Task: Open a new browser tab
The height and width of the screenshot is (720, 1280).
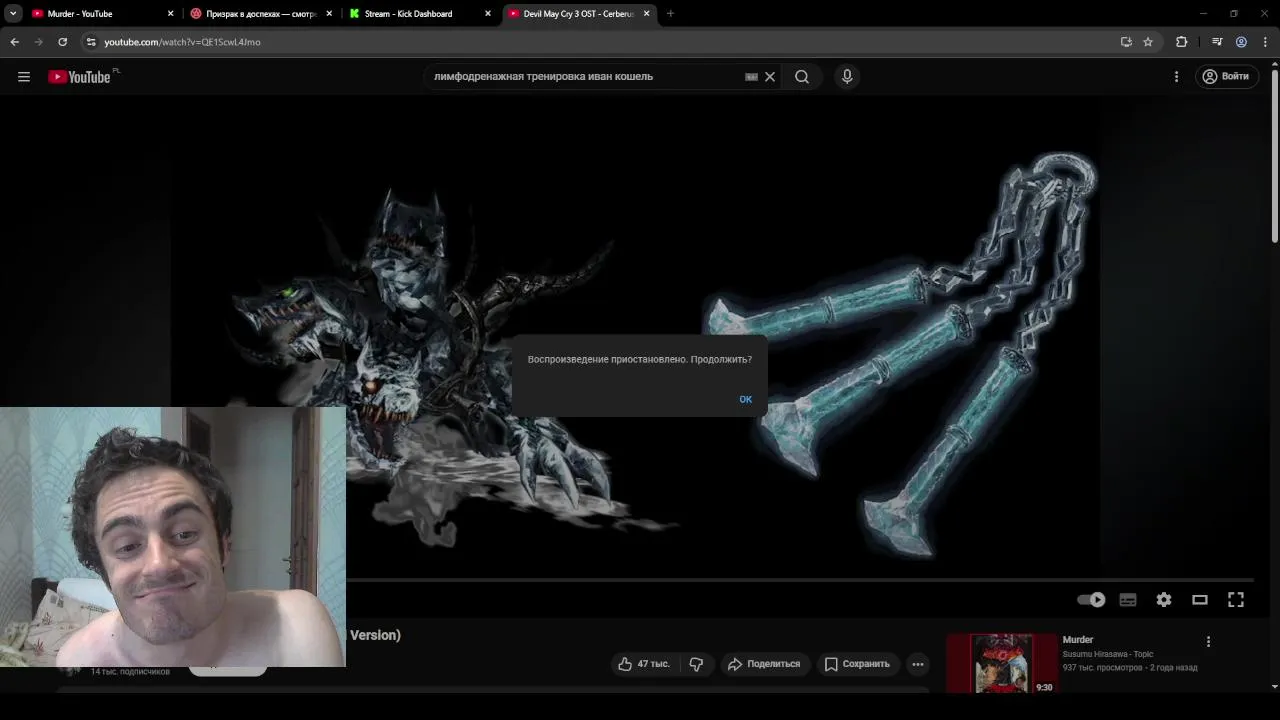Action: (670, 14)
